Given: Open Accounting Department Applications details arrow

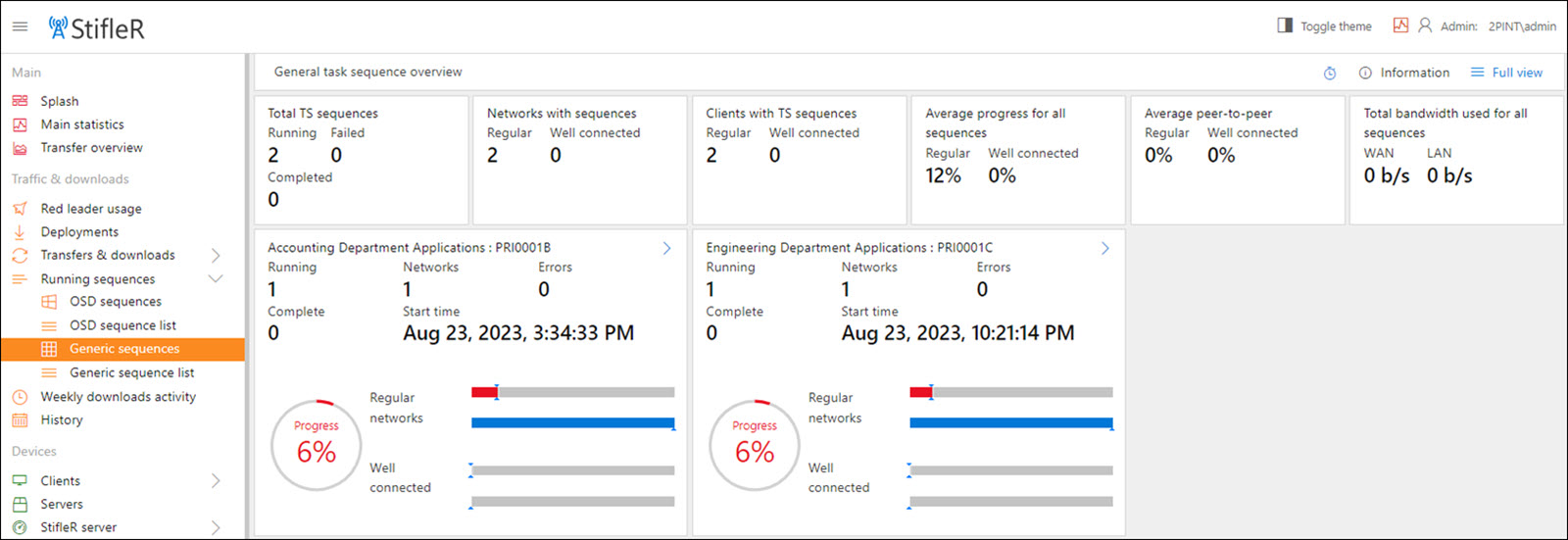Looking at the screenshot, I should click(x=666, y=249).
